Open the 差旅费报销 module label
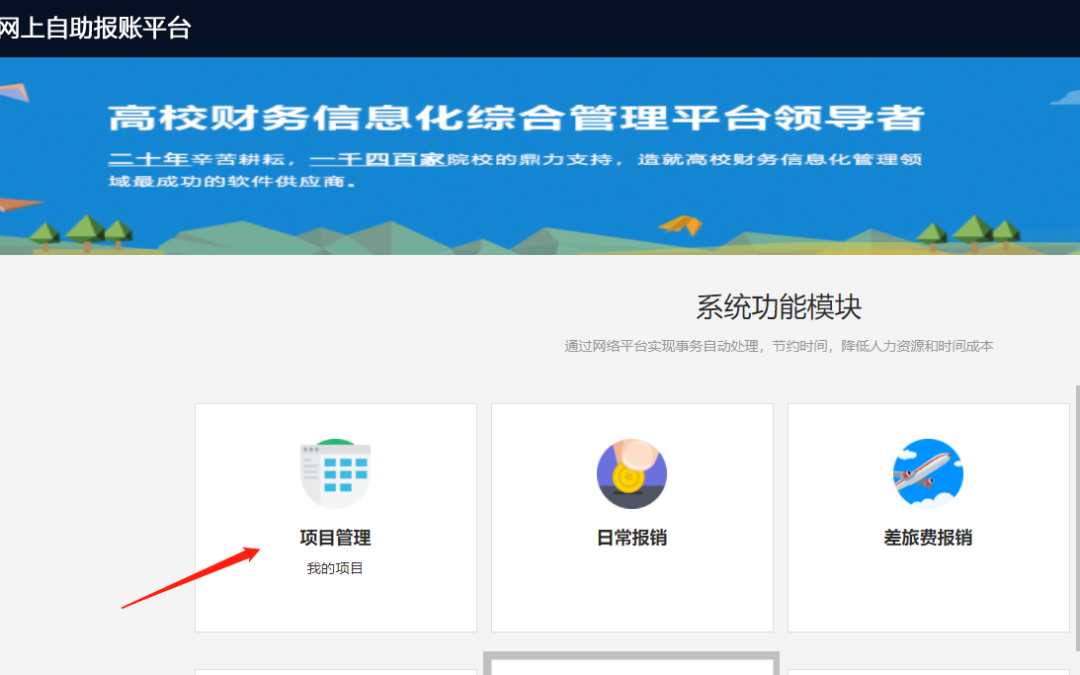 [927, 538]
